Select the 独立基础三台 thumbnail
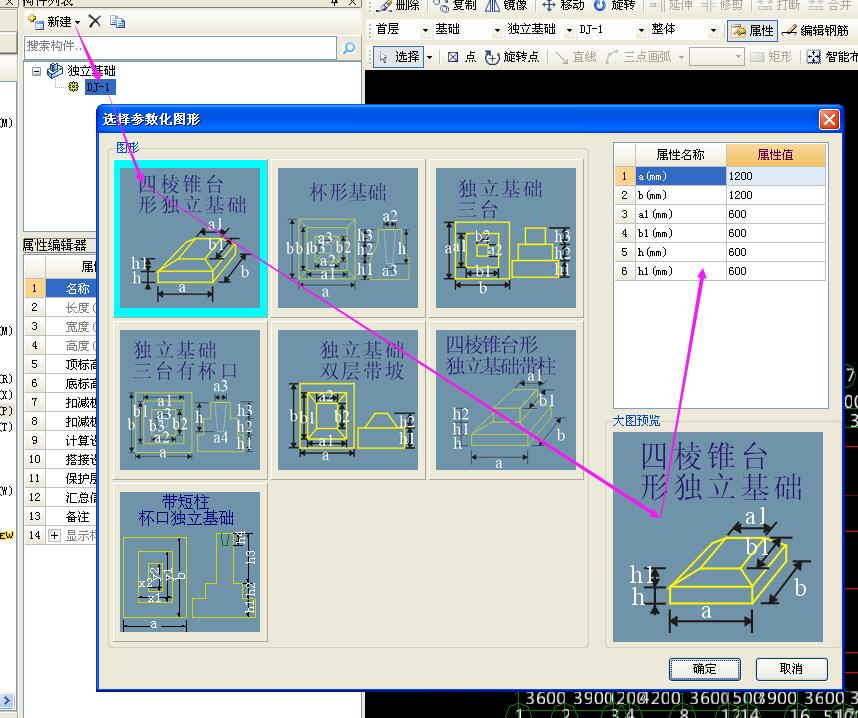This screenshot has width=858, height=718. 506,238
